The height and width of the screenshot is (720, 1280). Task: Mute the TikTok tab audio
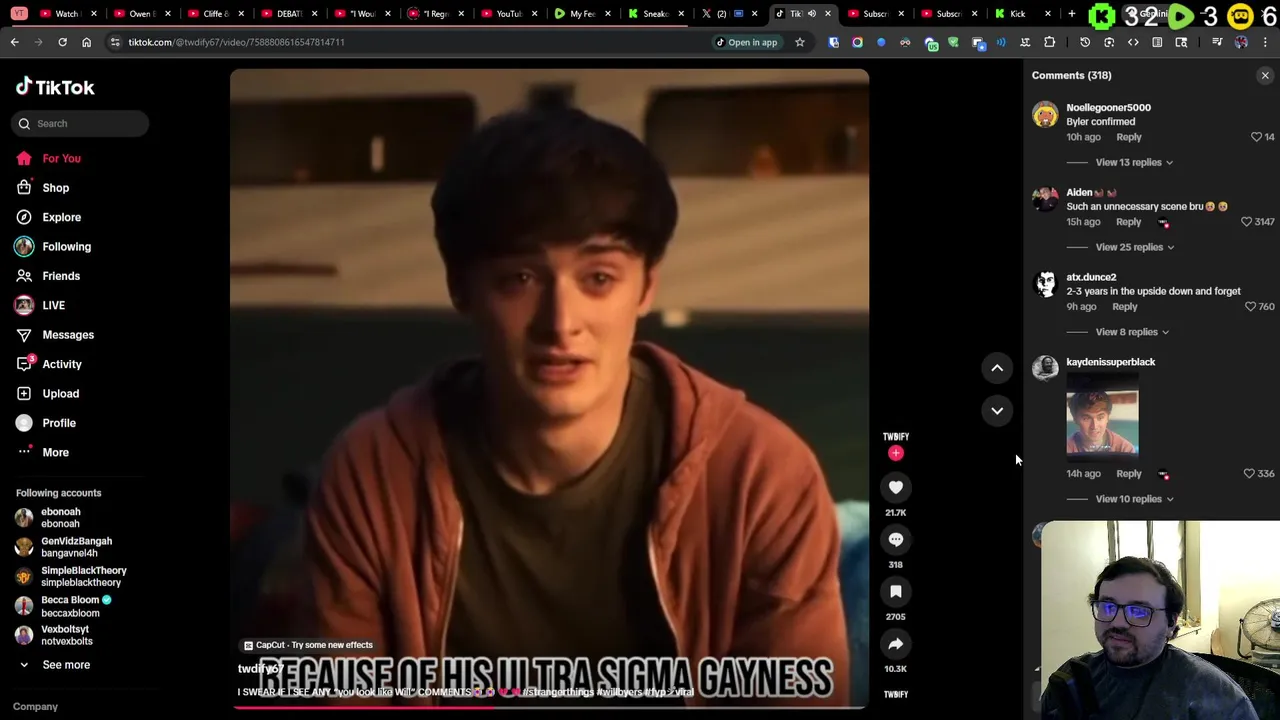point(811,14)
